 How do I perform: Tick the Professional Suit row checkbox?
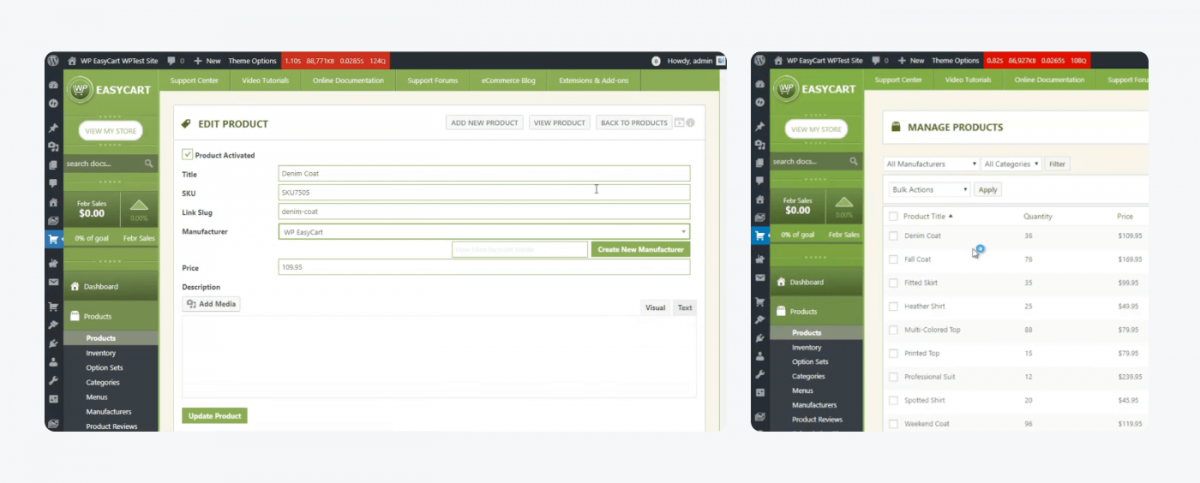893,377
